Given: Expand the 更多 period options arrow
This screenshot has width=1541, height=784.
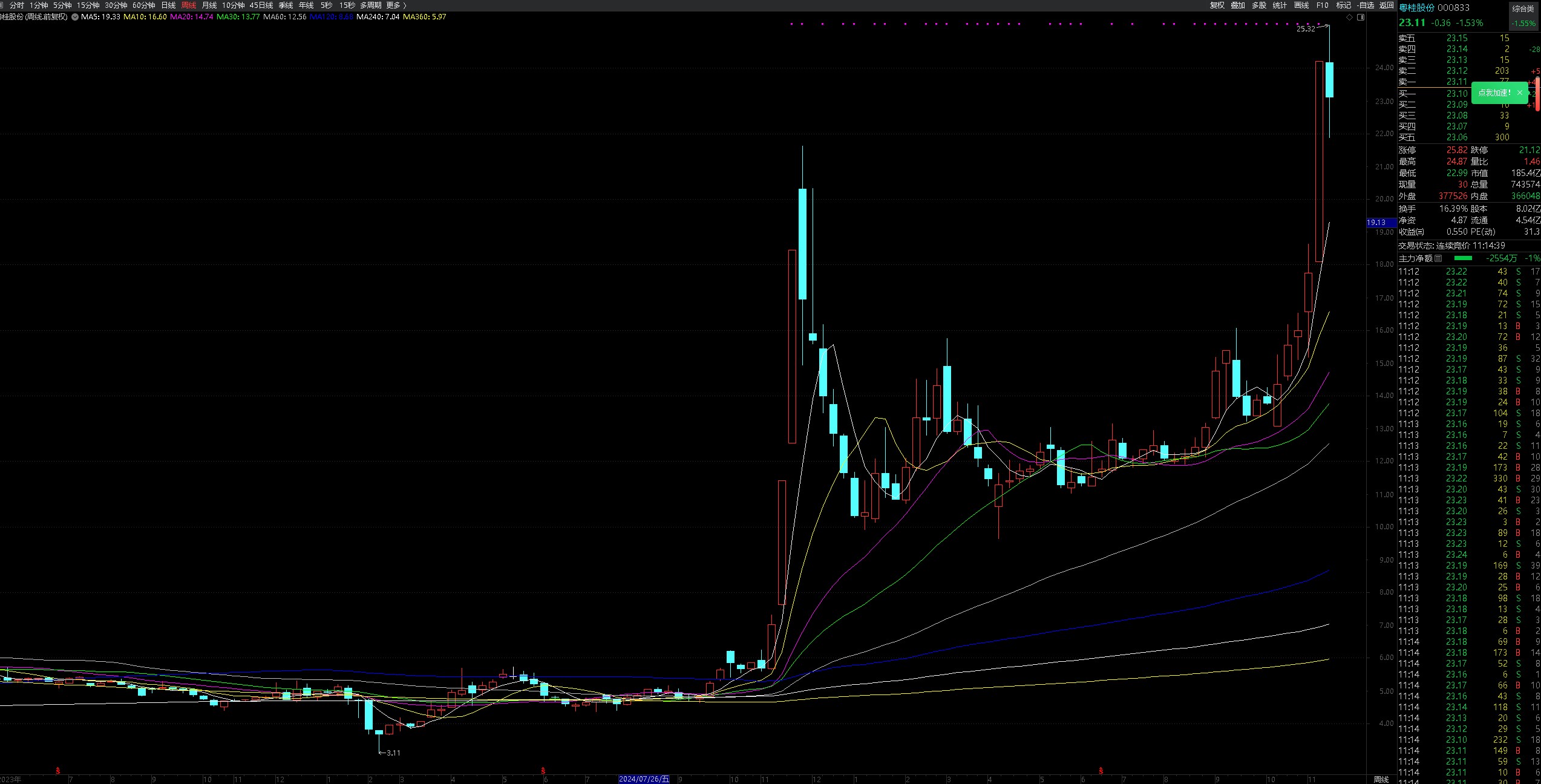Looking at the screenshot, I should pyautogui.click(x=404, y=5).
